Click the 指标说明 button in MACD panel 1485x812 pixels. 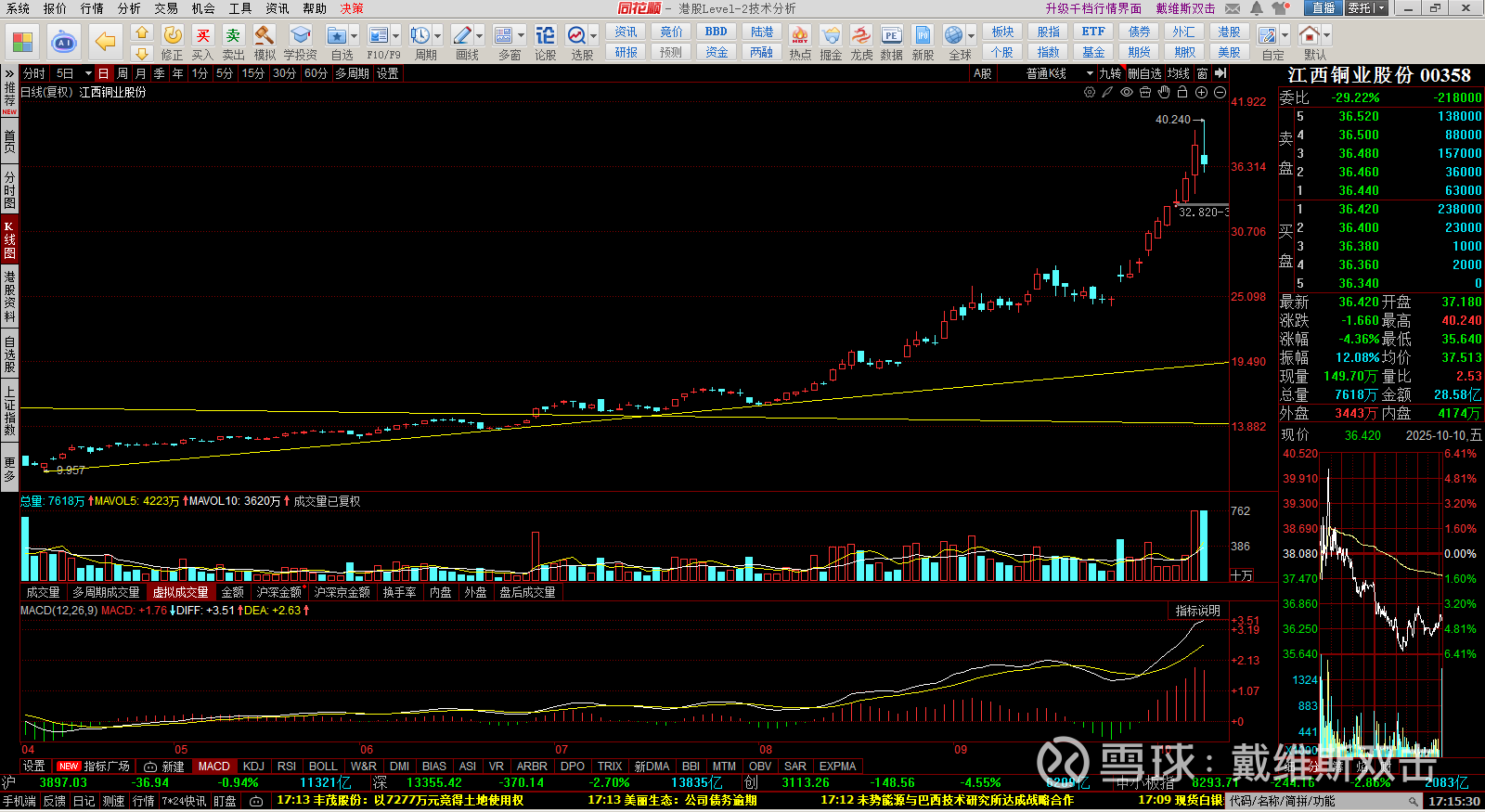pos(1197,611)
